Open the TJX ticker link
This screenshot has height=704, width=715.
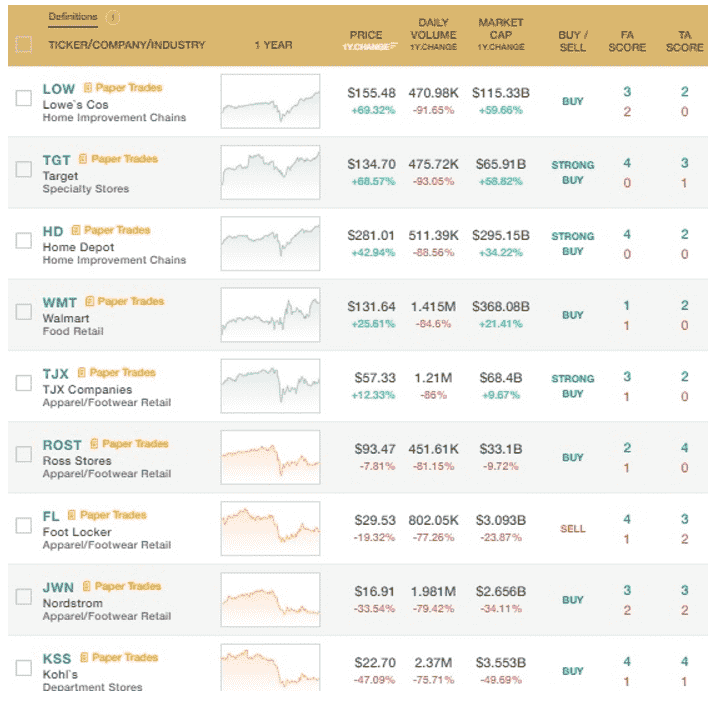(x=56, y=373)
